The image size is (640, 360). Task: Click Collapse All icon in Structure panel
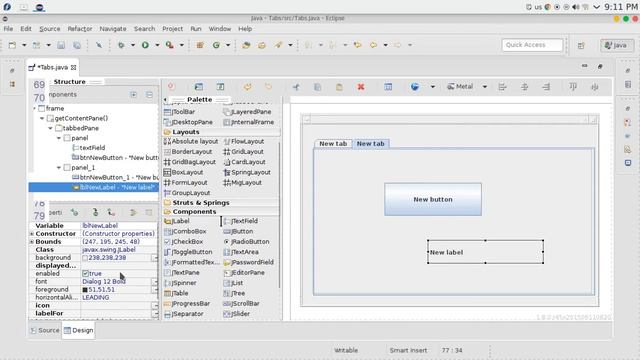[149, 94]
